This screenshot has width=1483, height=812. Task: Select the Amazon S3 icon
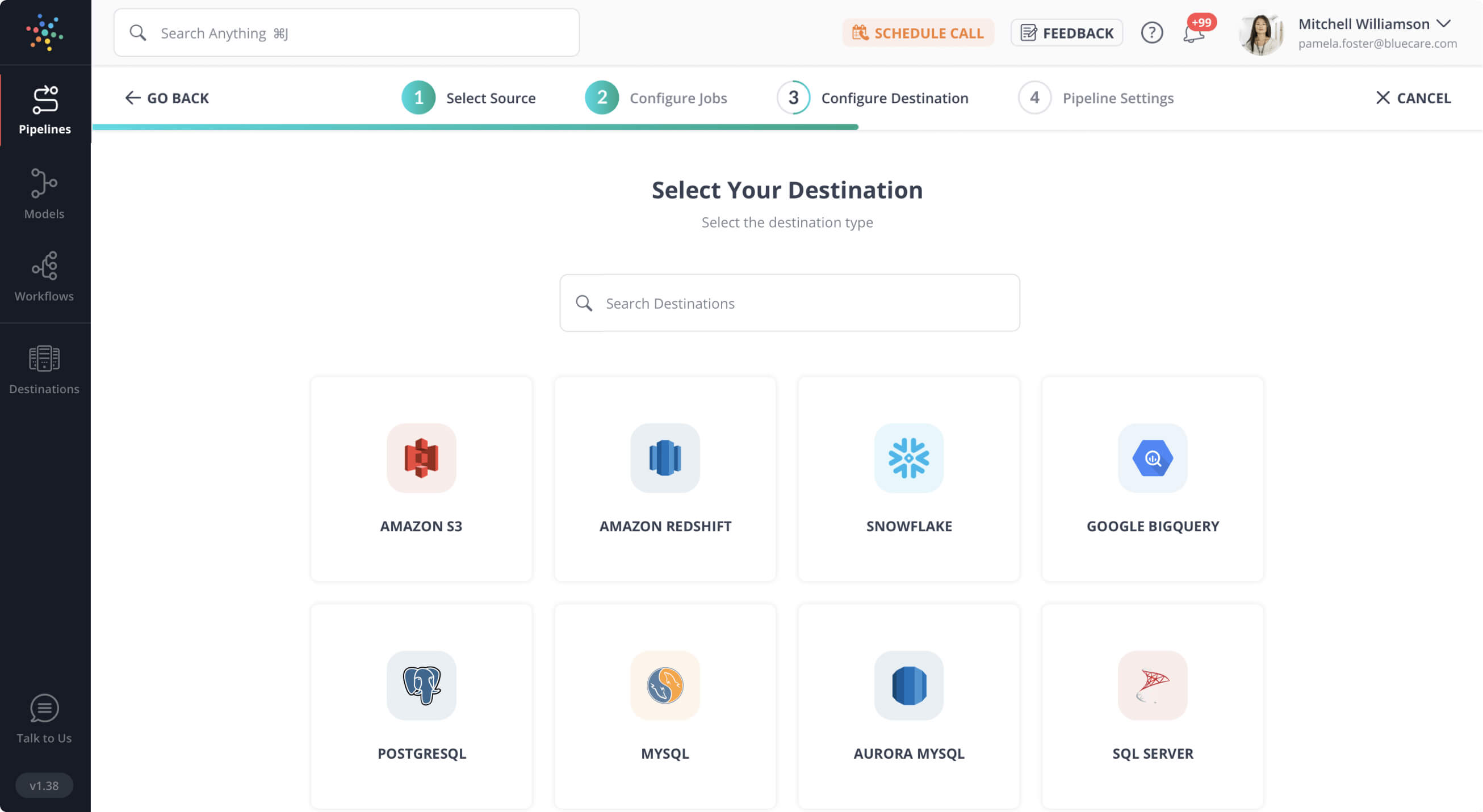421,458
